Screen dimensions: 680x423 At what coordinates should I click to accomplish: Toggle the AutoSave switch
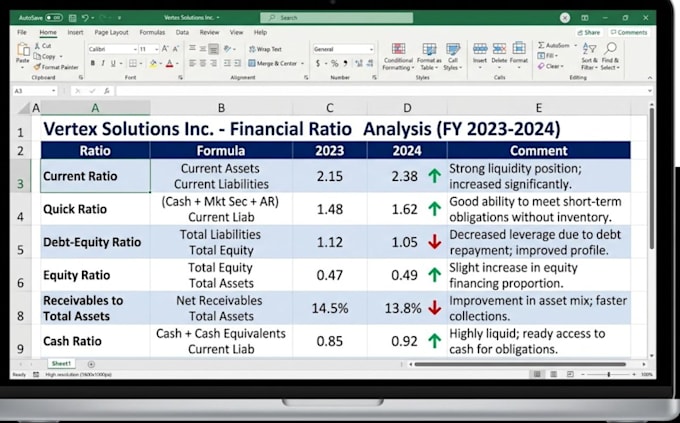click(54, 18)
